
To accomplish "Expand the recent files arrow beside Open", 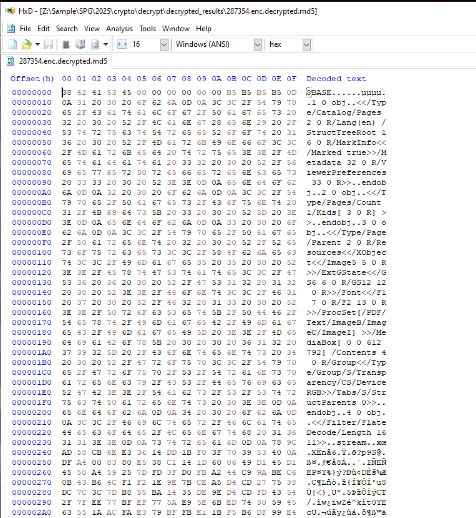I will [x=37, y=44].
